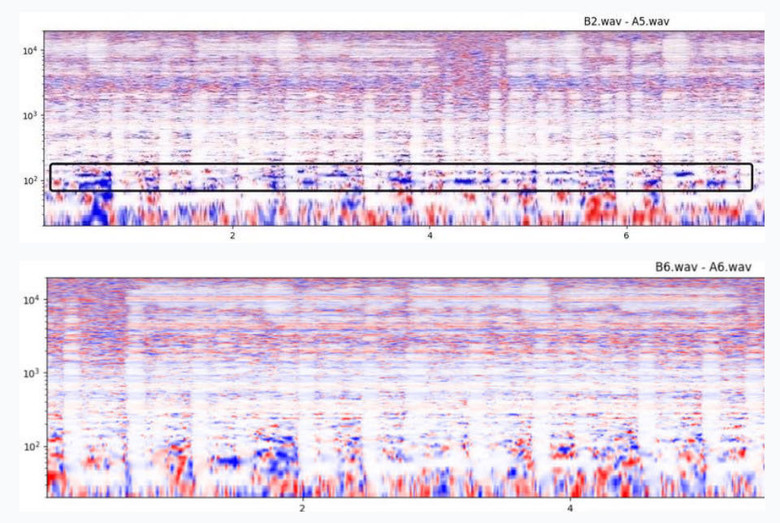The image size is (780, 523).
Task: Select the 10^4 y-axis label of the B6.wav plot
Action: point(32,300)
